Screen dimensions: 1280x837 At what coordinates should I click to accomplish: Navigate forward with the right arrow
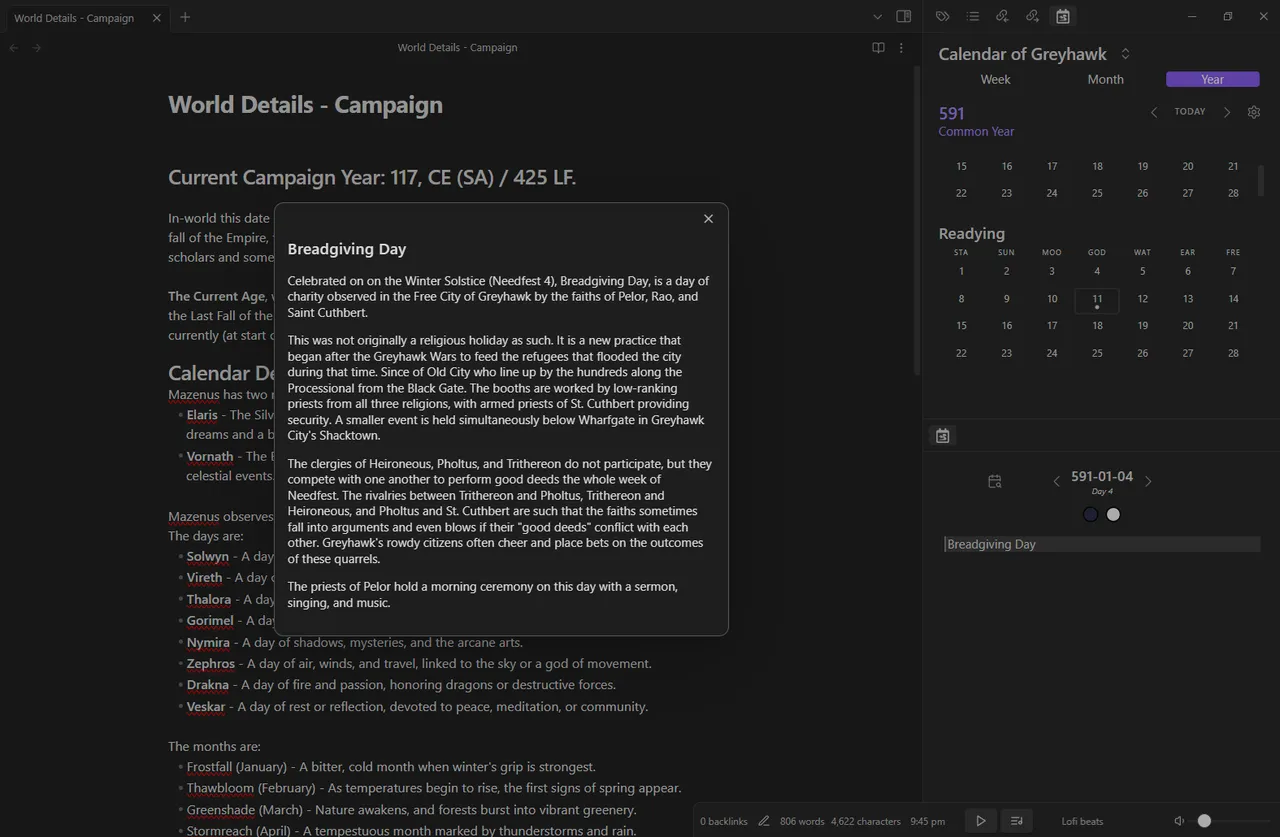tap(37, 48)
